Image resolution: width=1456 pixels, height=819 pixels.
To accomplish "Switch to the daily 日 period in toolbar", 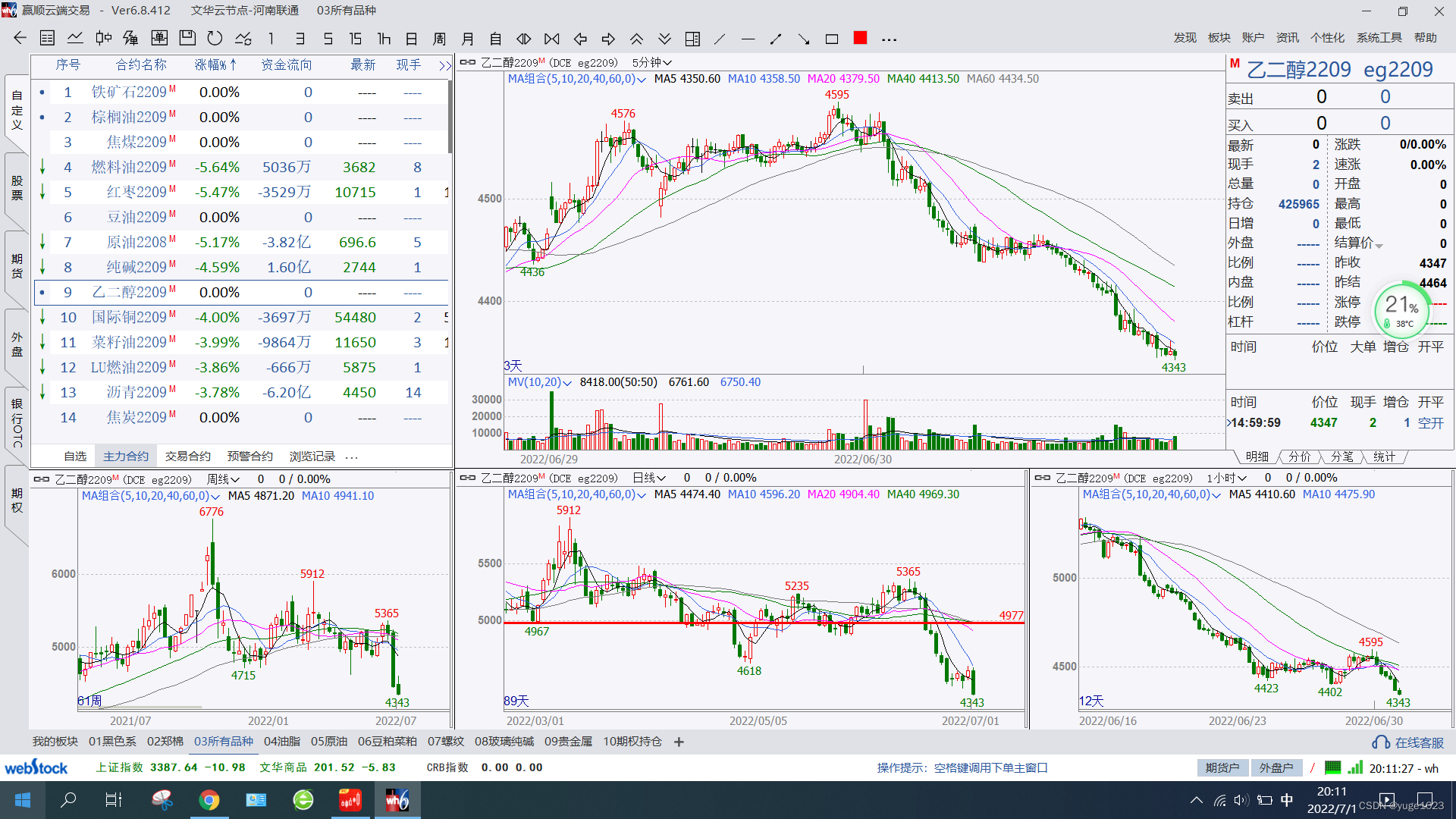I will (x=412, y=39).
